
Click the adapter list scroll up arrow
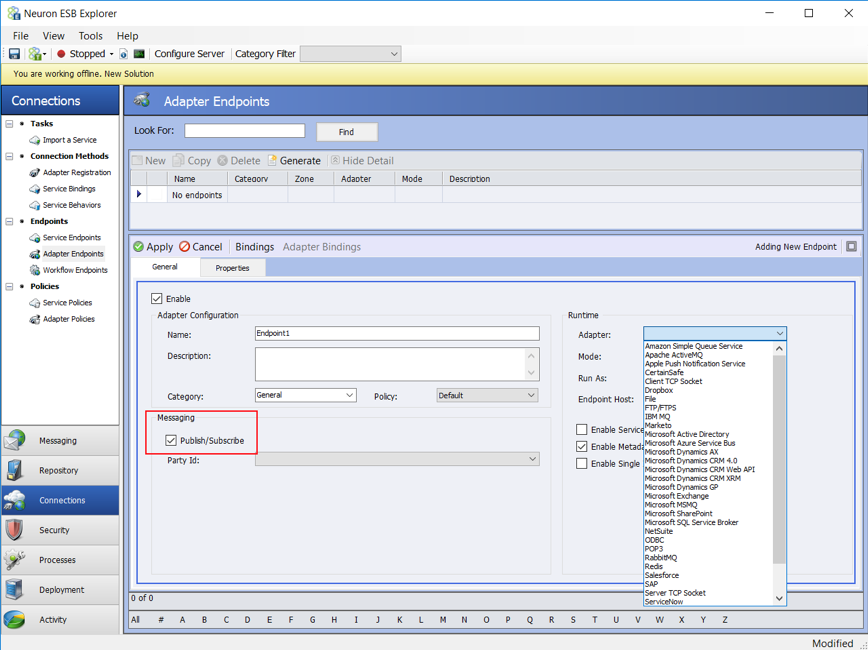(x=779, y=349)
